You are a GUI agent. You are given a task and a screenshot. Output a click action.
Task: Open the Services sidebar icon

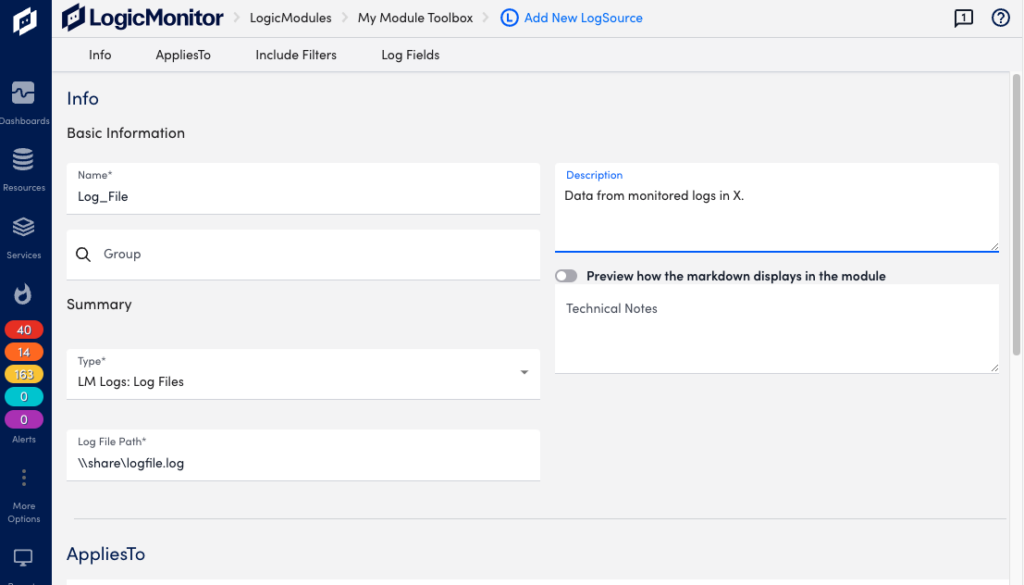point(24,227)
